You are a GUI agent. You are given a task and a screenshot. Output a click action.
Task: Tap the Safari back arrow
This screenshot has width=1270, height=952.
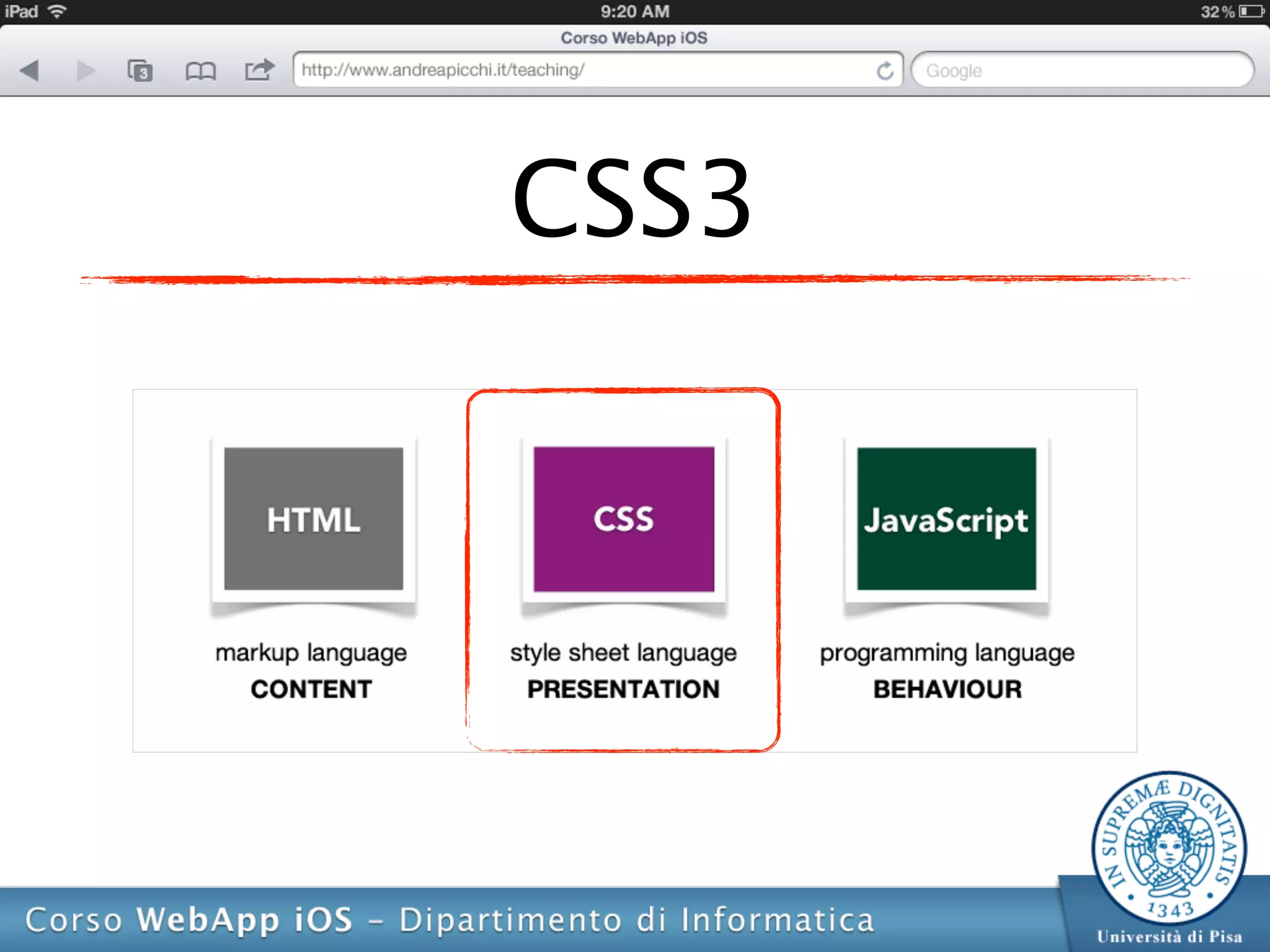[x=29, y=71]
